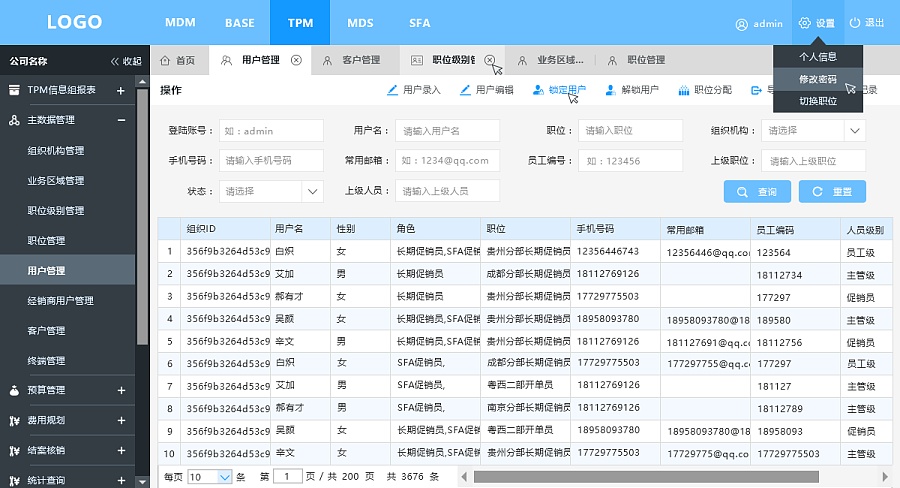900x488 pixels.
Task: Click the 主数据管理 sidebar icon
Action: point(14,120)
